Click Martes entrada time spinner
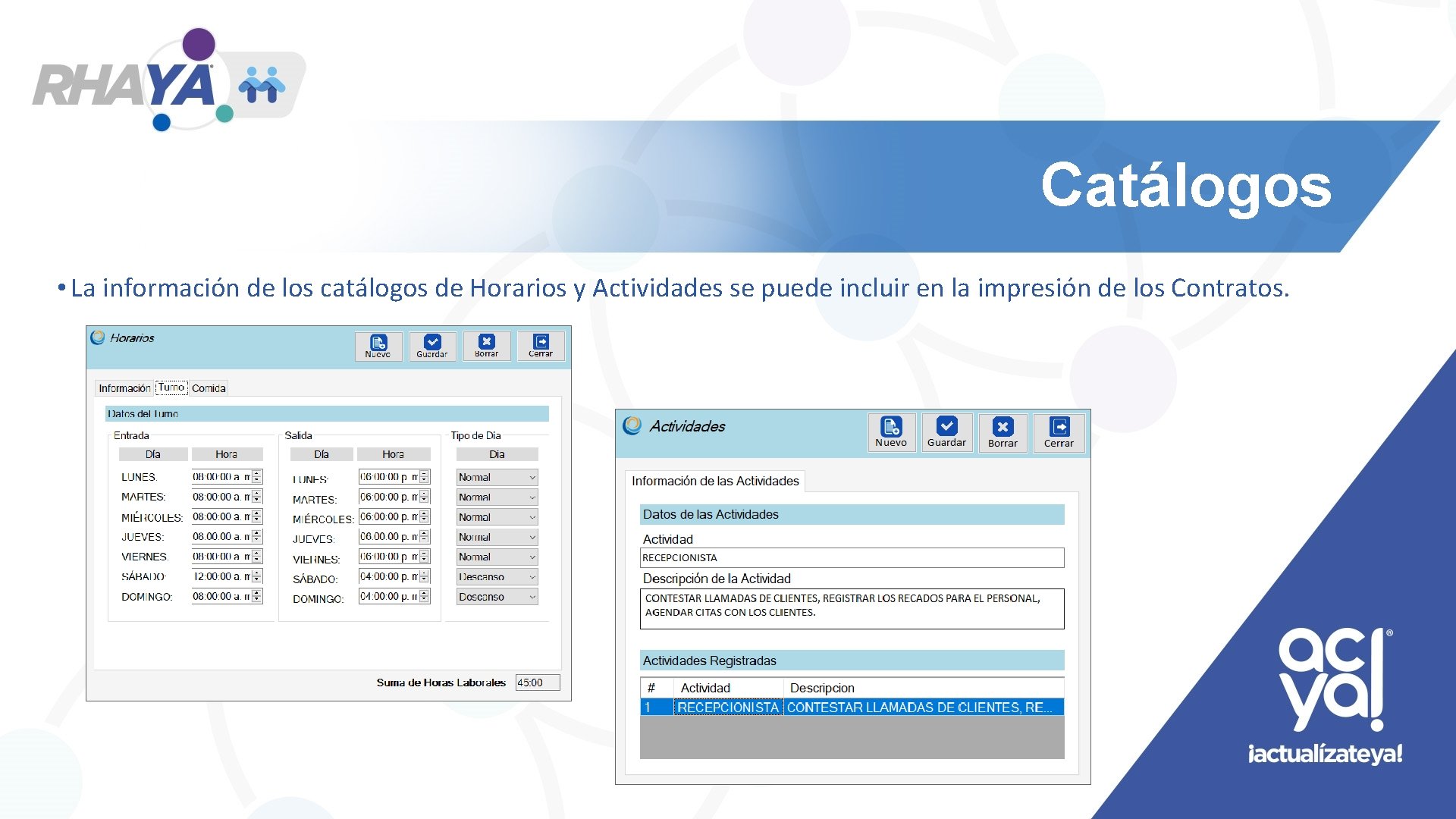The image size is (1456, 819). 257,497
